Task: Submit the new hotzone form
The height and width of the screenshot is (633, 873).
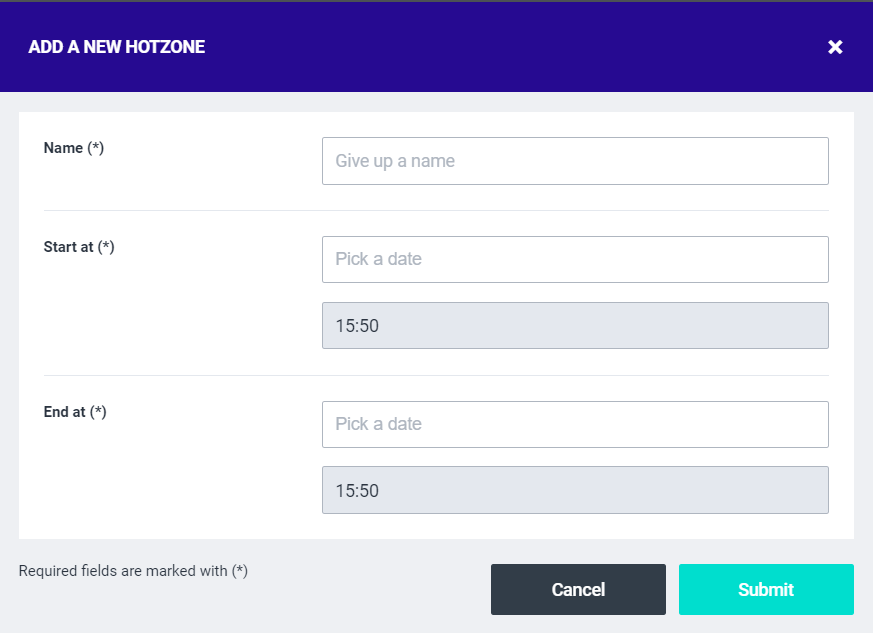Action: click(766, 589)
